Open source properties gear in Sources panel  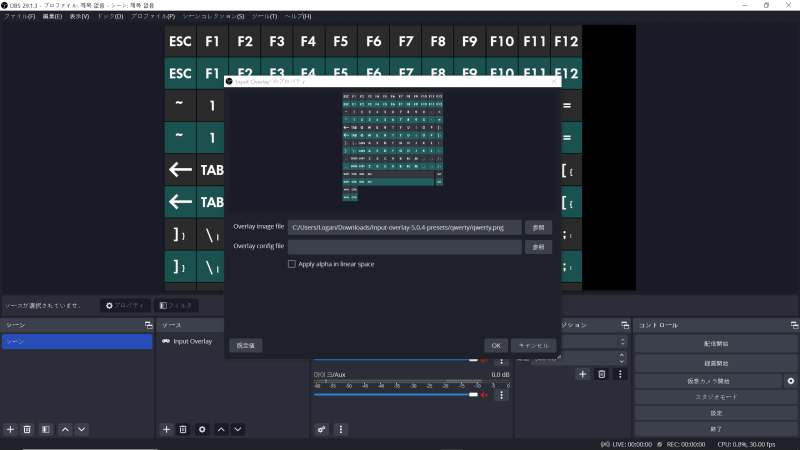click(x=202, y=429)
